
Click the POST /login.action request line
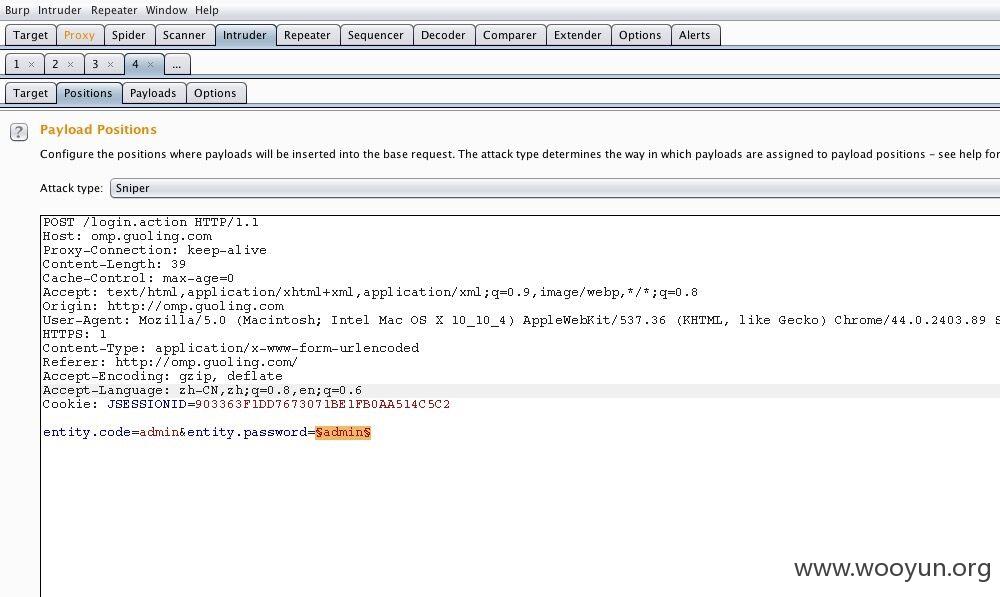[x=151, y=223]
